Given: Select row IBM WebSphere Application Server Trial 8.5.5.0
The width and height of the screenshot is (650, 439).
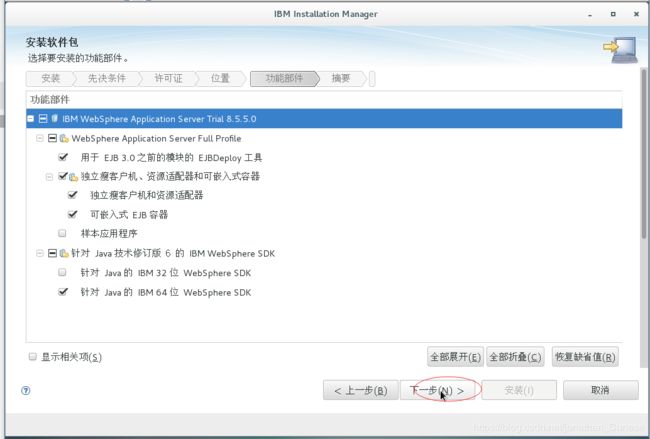Looking at the screenshot, I should 324,119.
